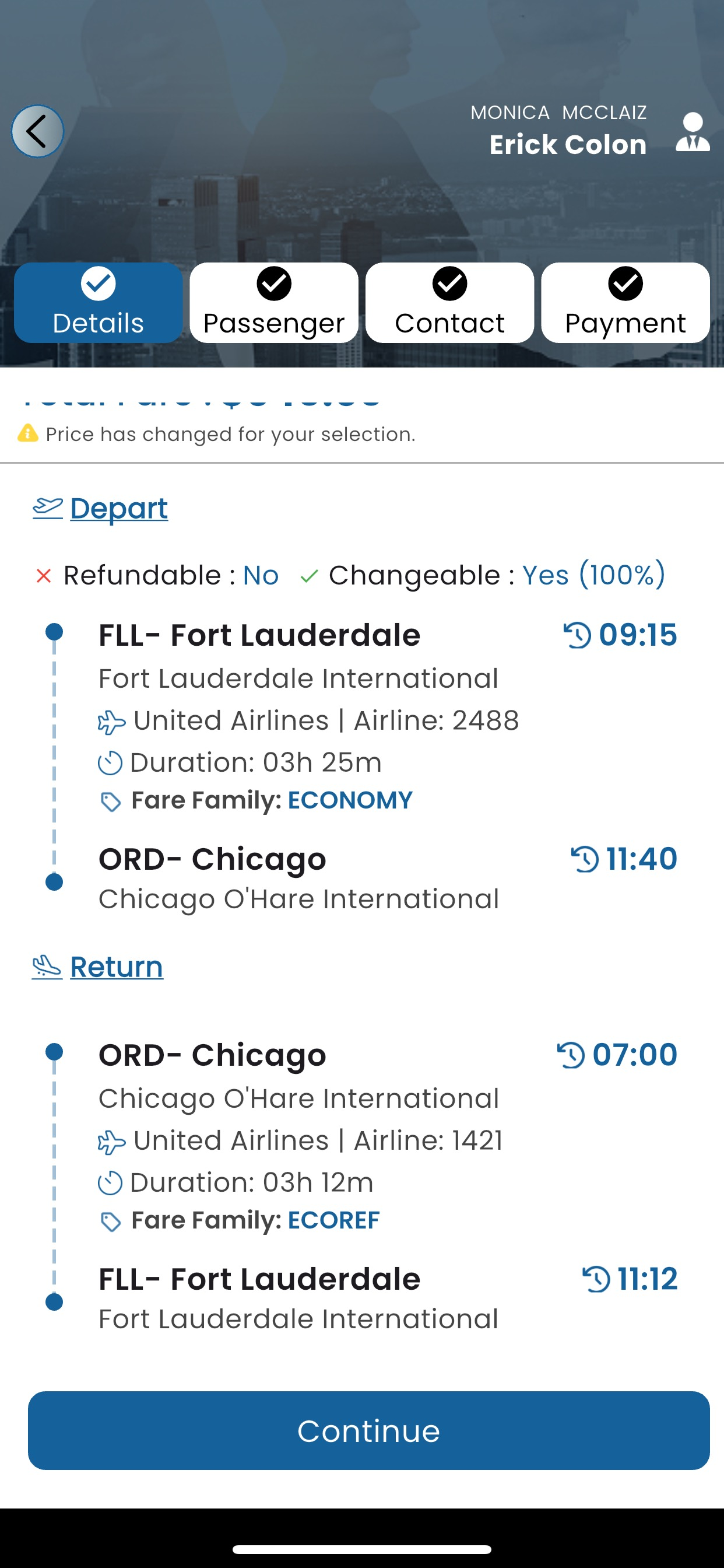Tap the Erick Colon account name
Screen dimensions: 724x1568
[x=568, y=145]
